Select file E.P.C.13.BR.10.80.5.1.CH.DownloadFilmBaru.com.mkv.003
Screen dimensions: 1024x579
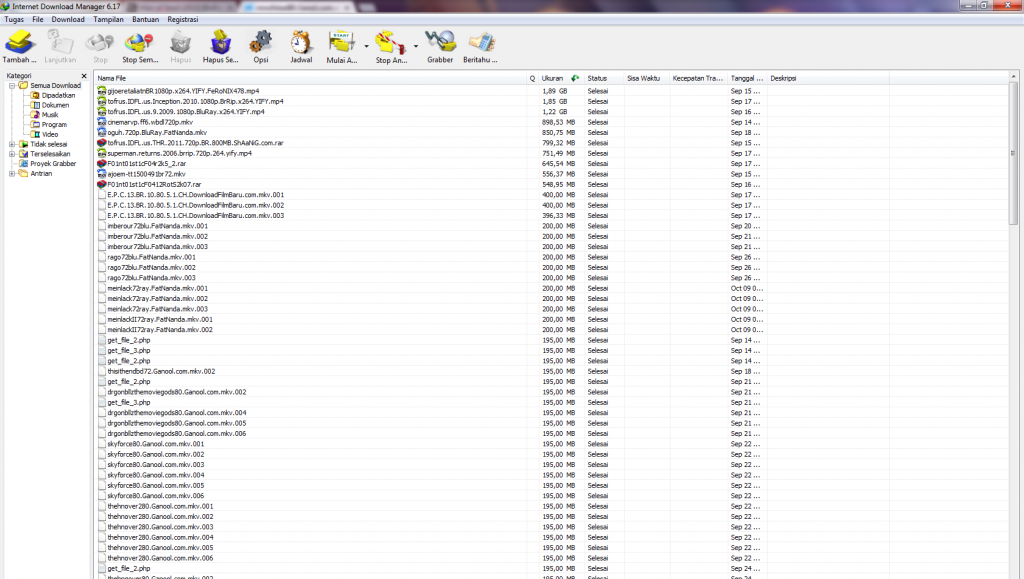coord(196,215)
